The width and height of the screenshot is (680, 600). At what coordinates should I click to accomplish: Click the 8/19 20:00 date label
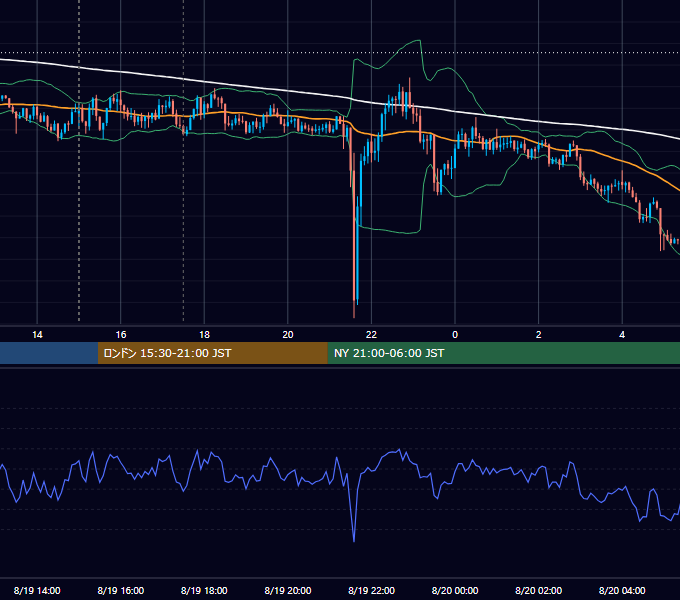(288, 590)
